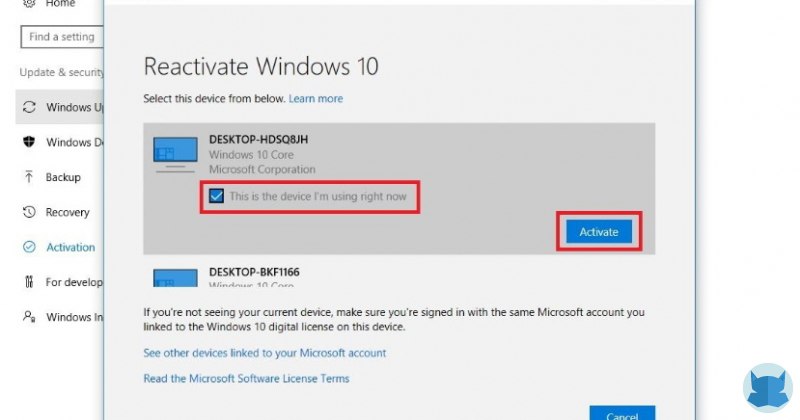Click the Activation checkmark circle icon
Screen dimensions: 800x420
click(x=29, y=247)
